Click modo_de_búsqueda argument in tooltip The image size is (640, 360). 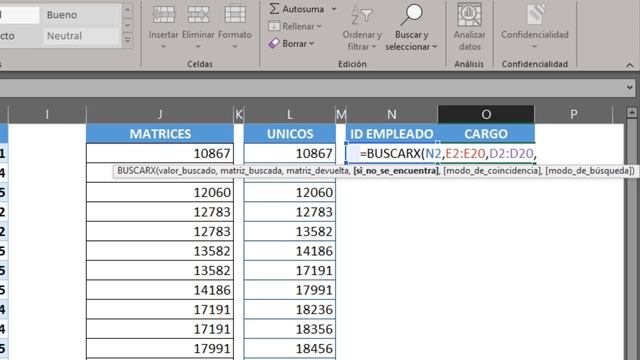click(x=589, y=171)
